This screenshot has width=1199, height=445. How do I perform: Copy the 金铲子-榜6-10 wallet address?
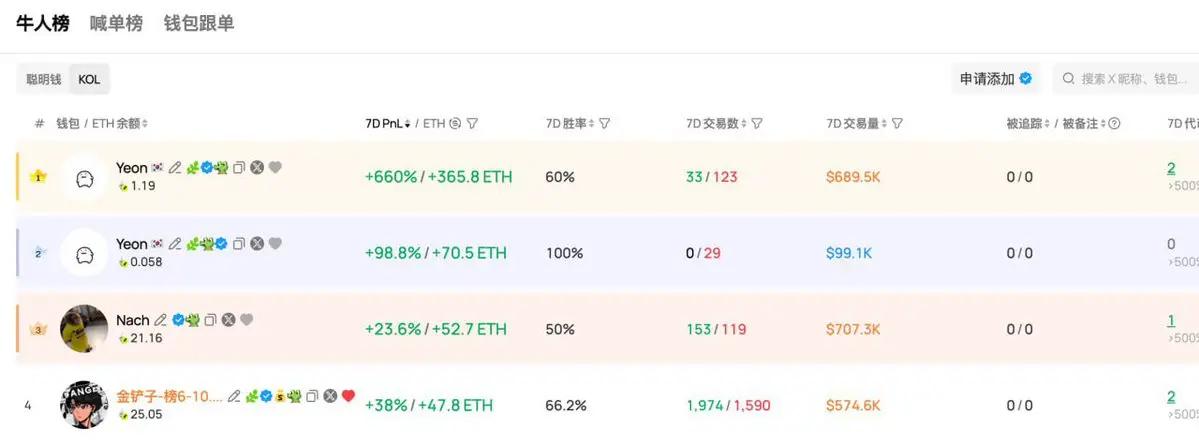click(x=312, y=396)
